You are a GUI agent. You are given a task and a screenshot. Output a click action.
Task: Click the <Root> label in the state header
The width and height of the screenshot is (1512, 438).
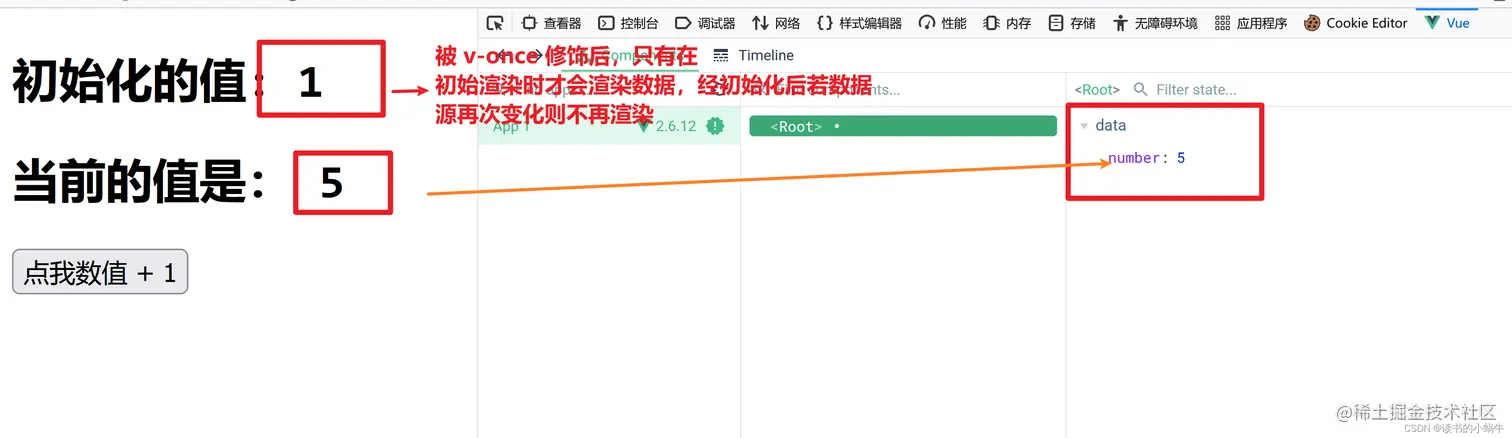click(x=1097, y=90)
